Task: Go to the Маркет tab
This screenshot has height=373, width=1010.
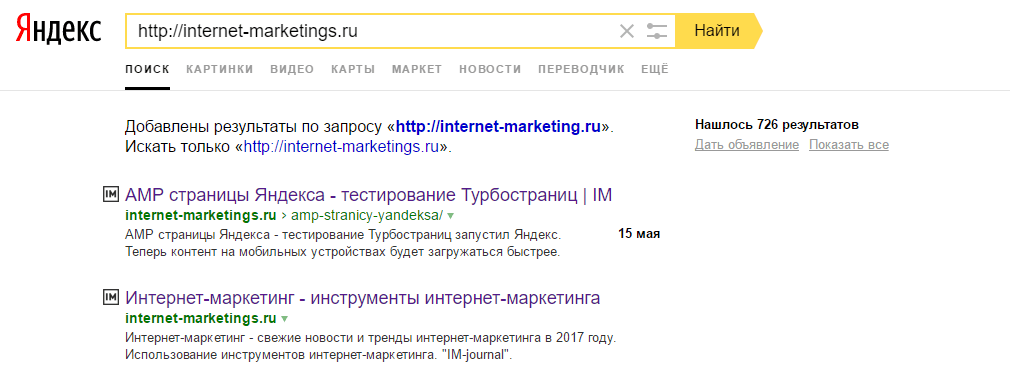Action: [417, 70]
